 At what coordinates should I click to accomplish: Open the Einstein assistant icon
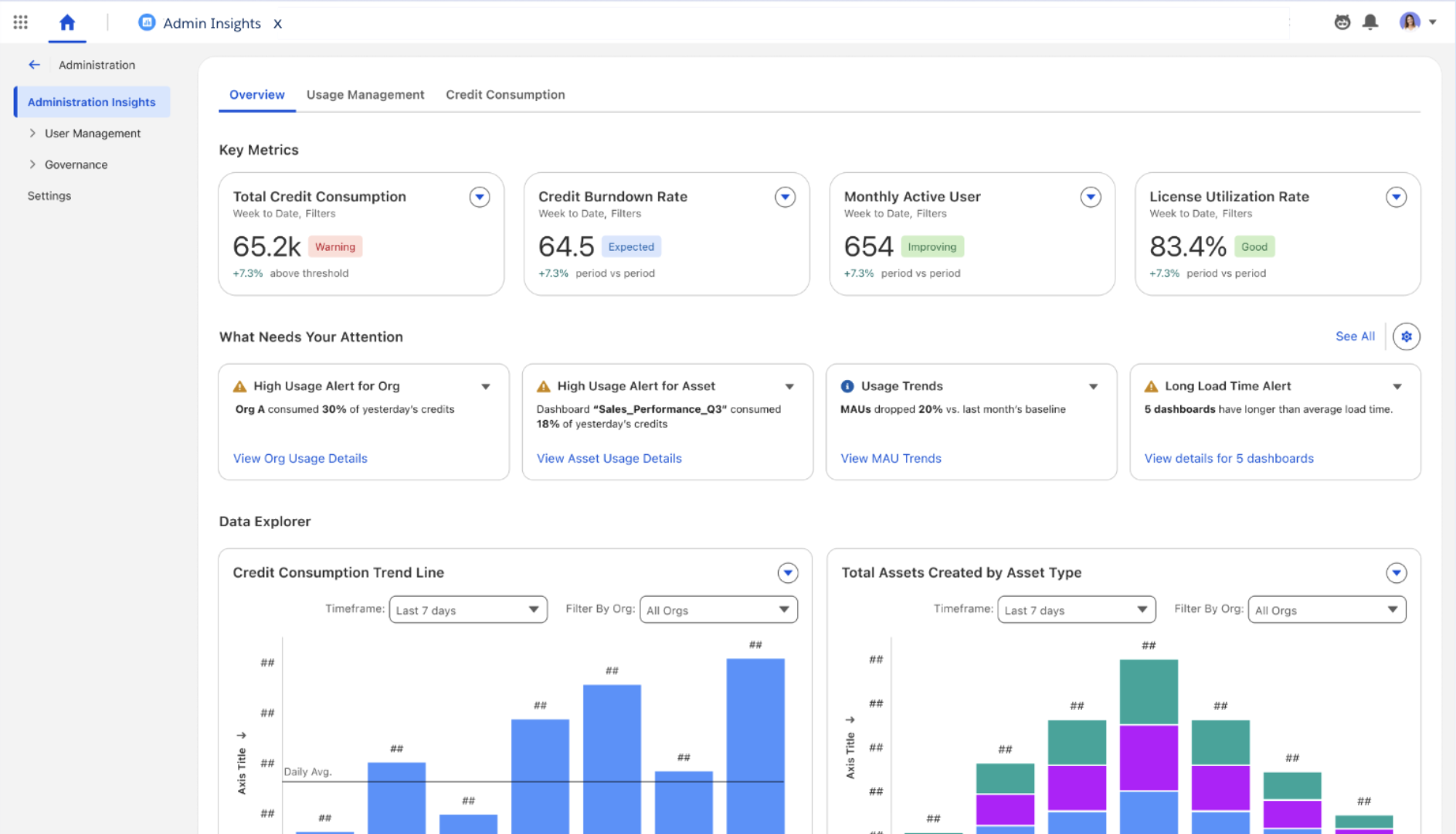point(1342,22)
